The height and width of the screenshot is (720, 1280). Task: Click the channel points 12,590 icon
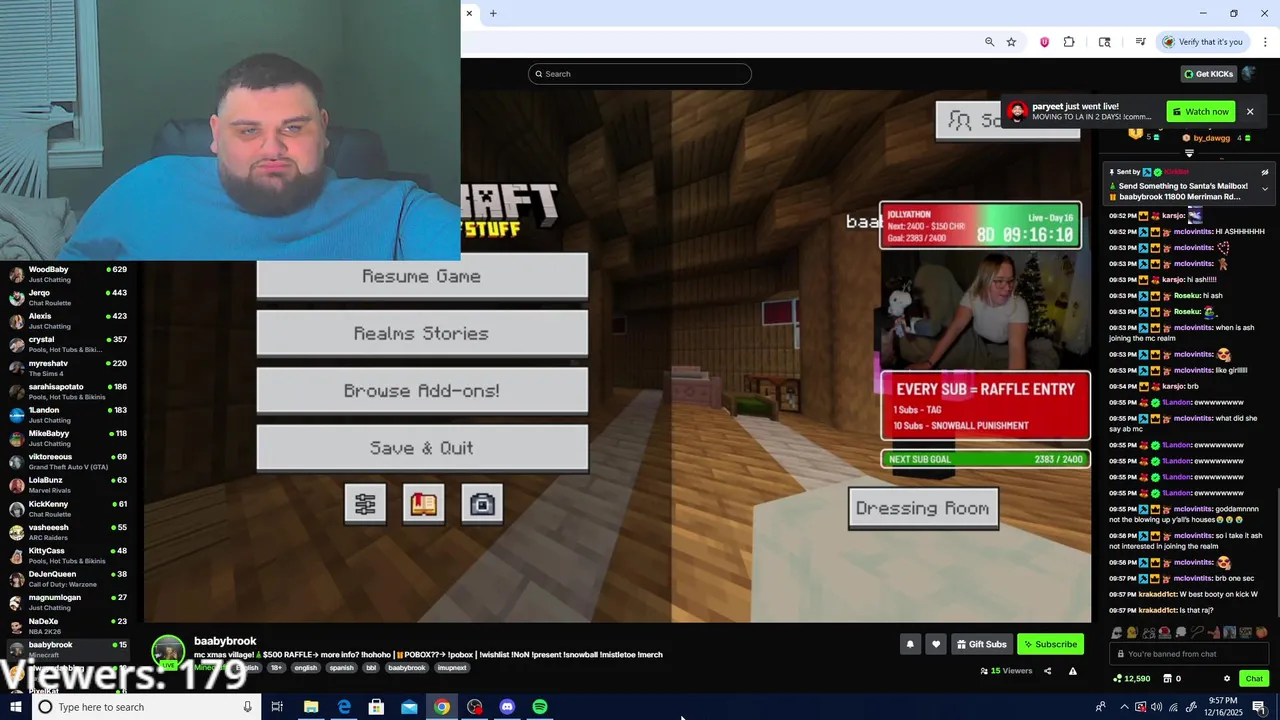(x=1118, y=679)
